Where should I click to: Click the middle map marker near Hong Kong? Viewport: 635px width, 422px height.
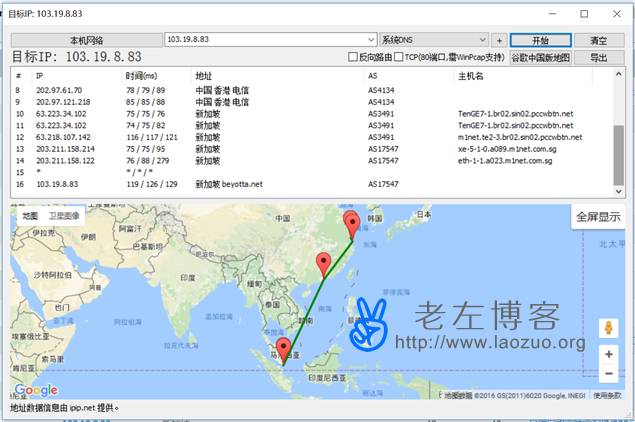pyautogui.click(x=323, y=264)
